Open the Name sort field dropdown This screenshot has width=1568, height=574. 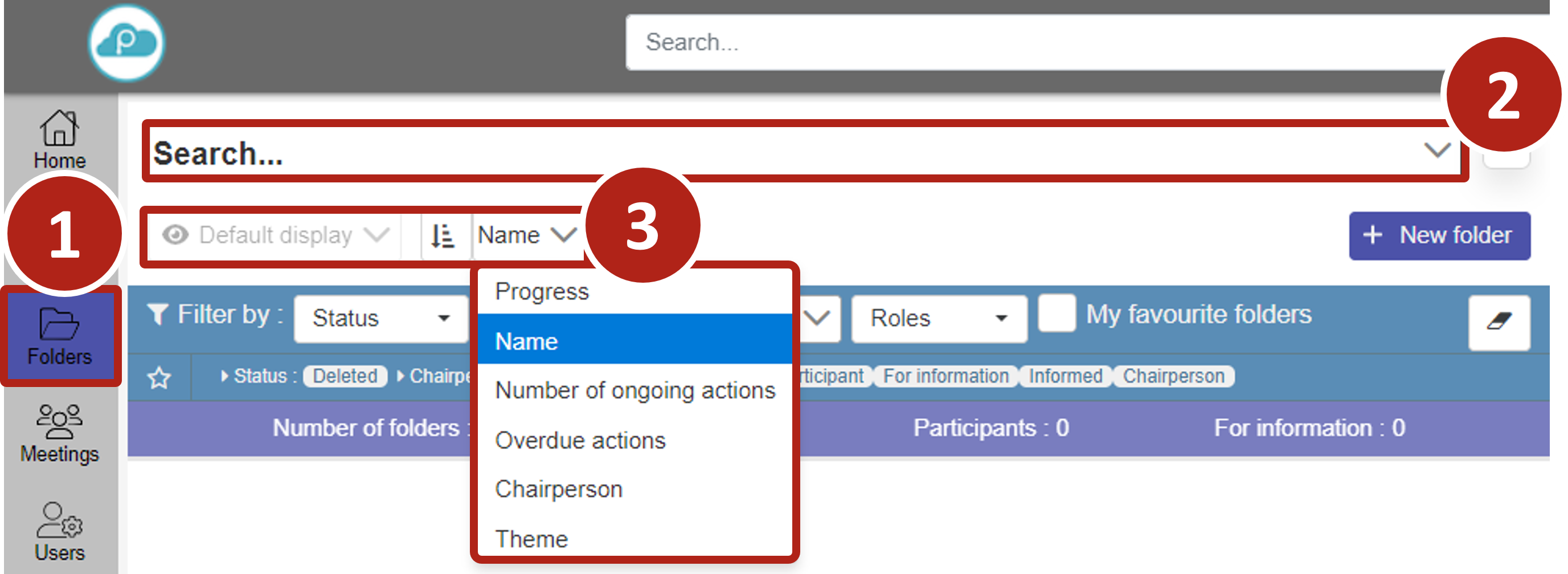[526, 235]
